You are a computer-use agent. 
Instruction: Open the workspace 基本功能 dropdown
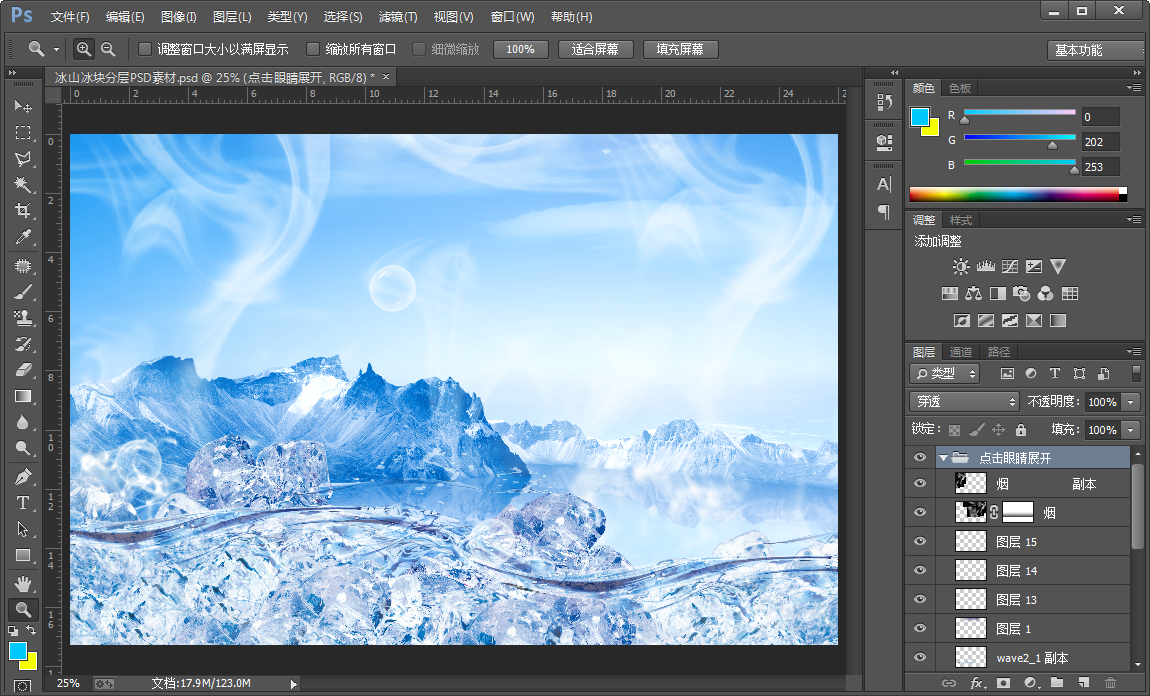click(x=1096, y=50)
